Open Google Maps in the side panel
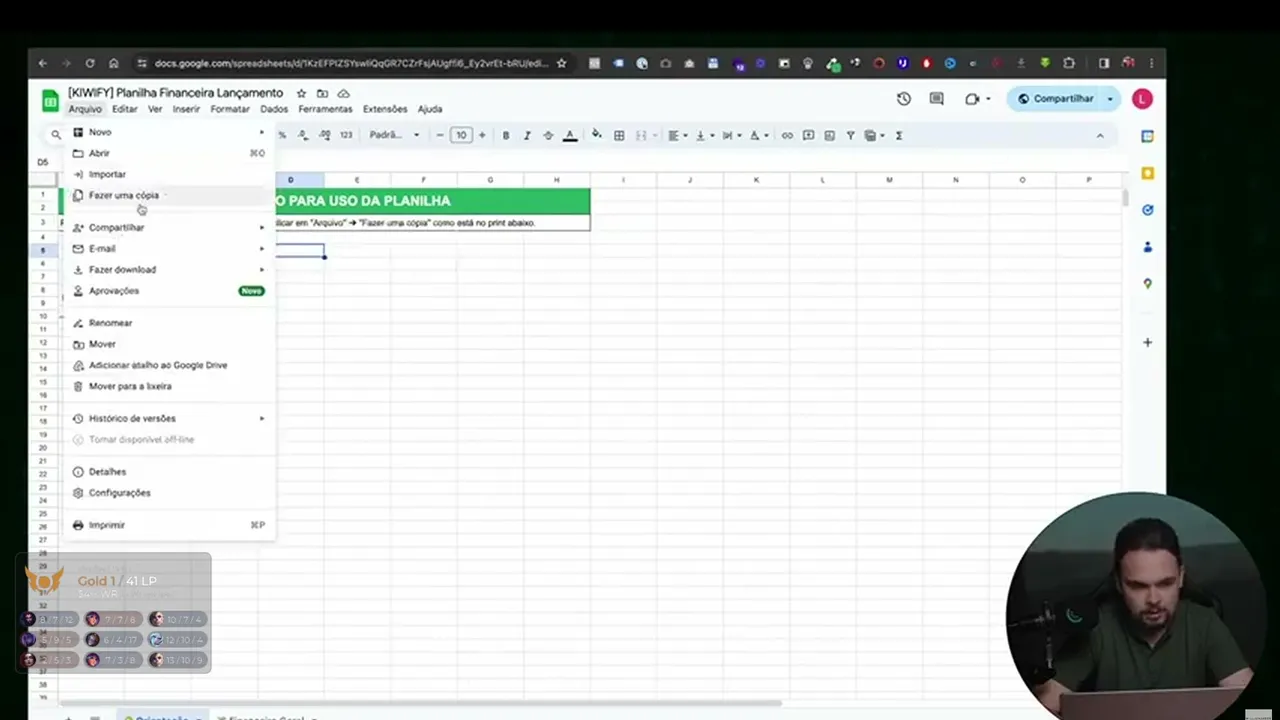Viewport: 1280px width, 720px height. pos(1147,284)
